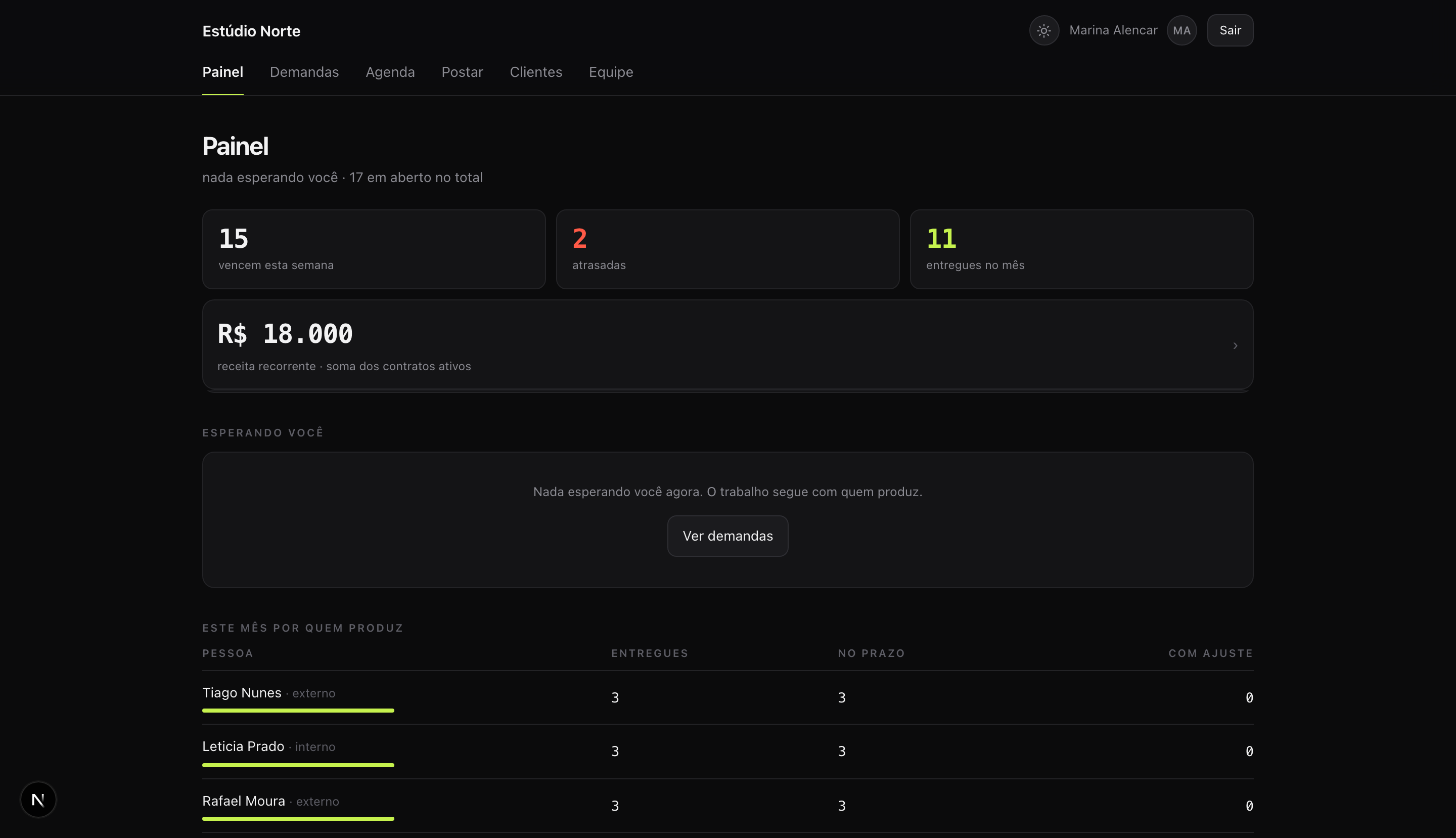This screenshot has width=1456, height=838.
Task: Click Rafael Moura progress bar
Action: pos(298,818)
